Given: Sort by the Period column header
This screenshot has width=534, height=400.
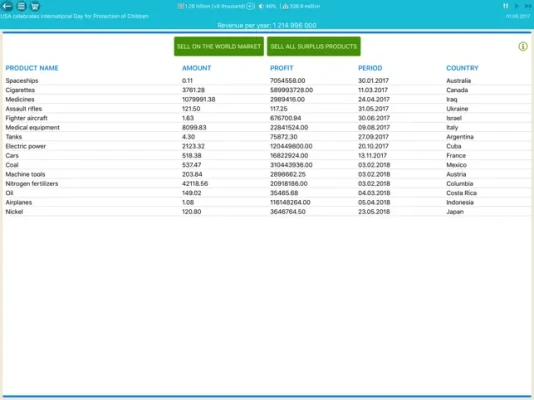Looking at the screenshot, I should [x=370, y=68].
